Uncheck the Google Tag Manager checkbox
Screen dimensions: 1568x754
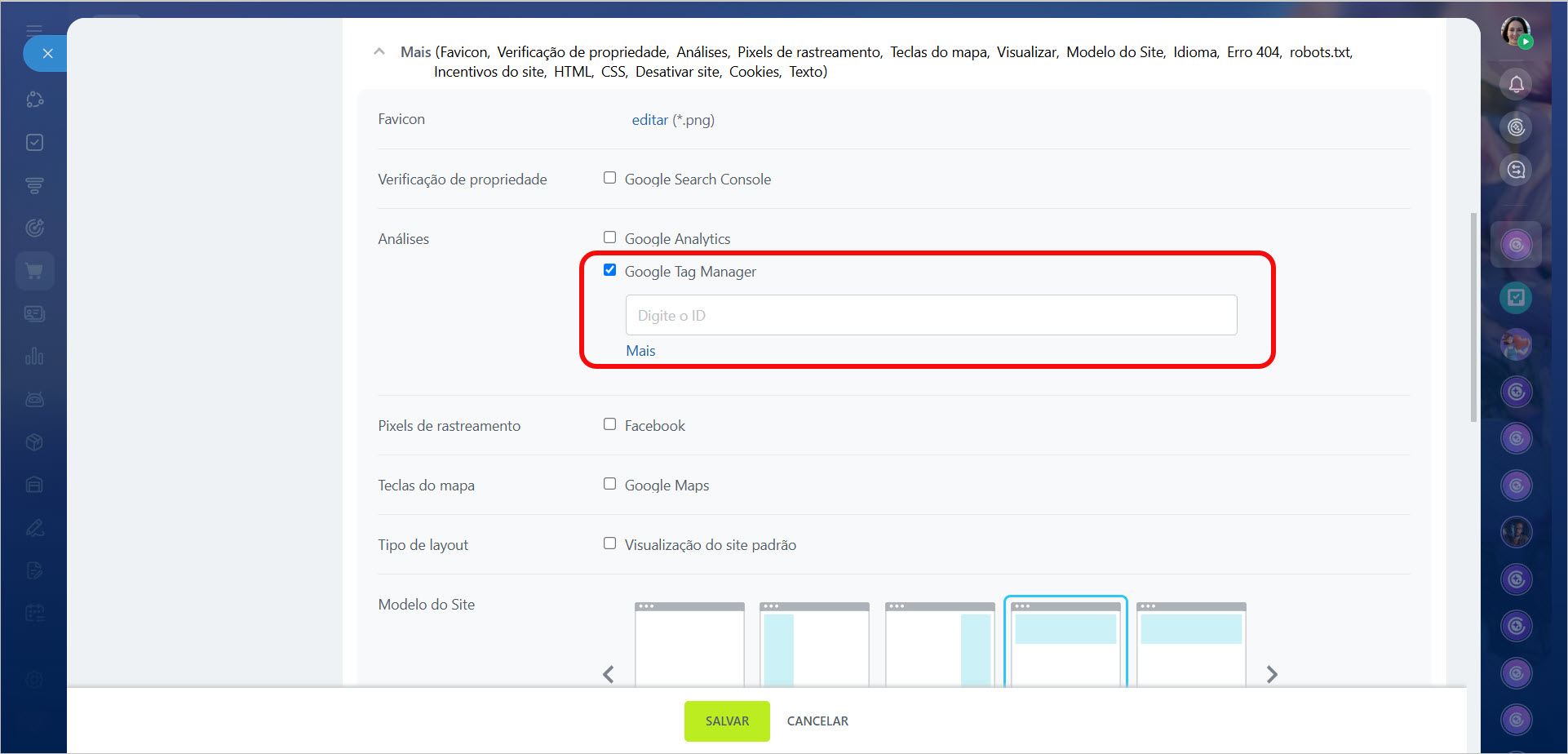609,270
